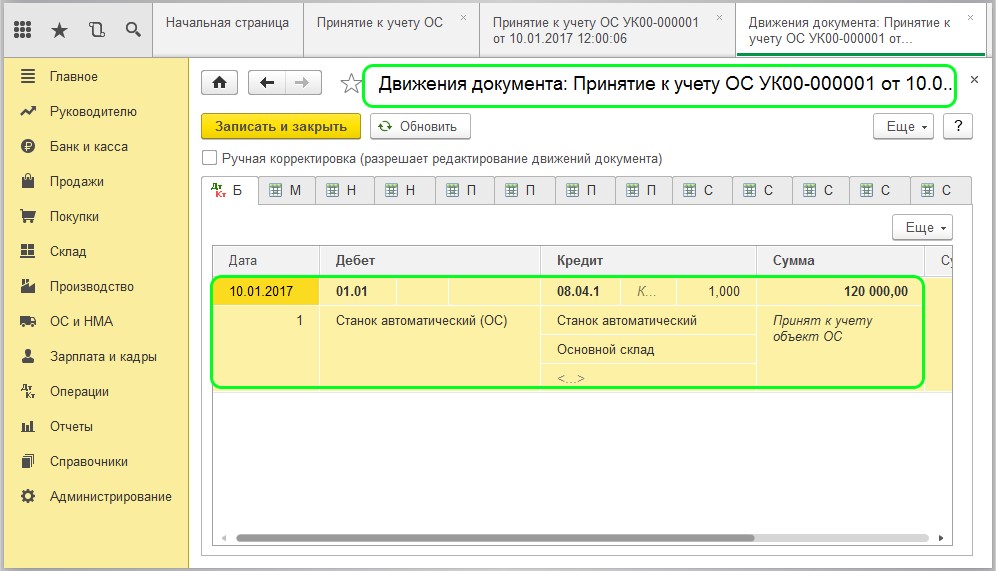Screen dimensions: 996x571
Task: Click Дата column header
Action: [x=266, y=260]
